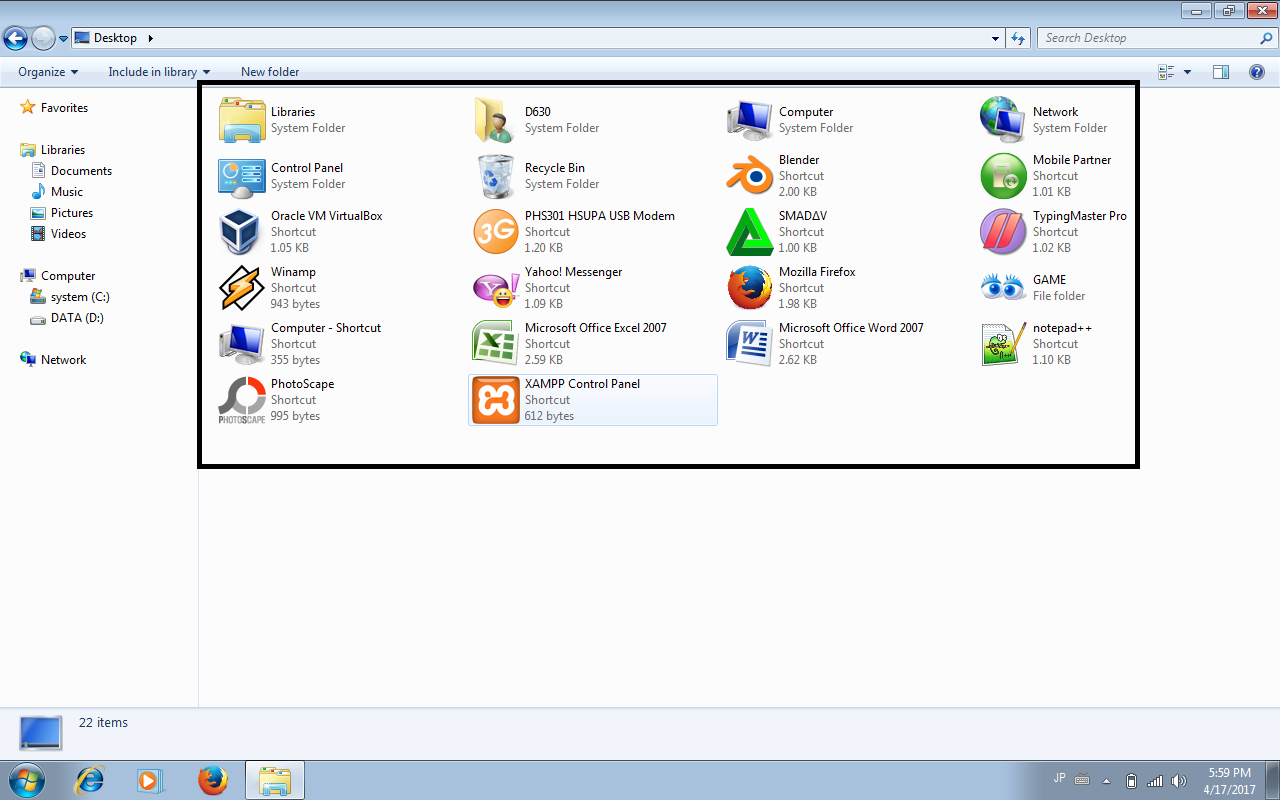The width and height of the screenshot is (1280, 800).
Task: Click the Mobile Partner shortcut icon
Action: tap(1004, 176)
